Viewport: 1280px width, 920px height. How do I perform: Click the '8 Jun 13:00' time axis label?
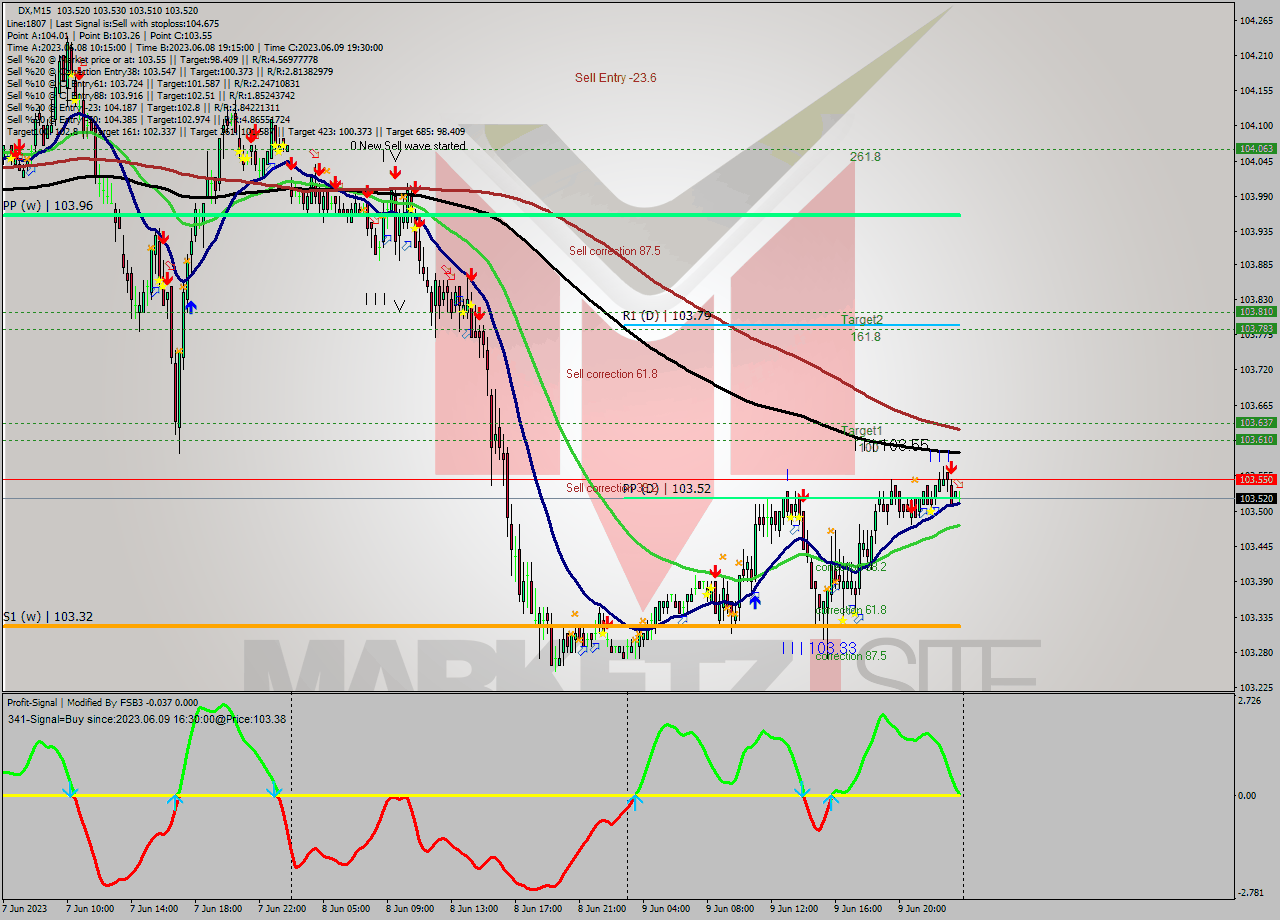[x=475, y=909]
